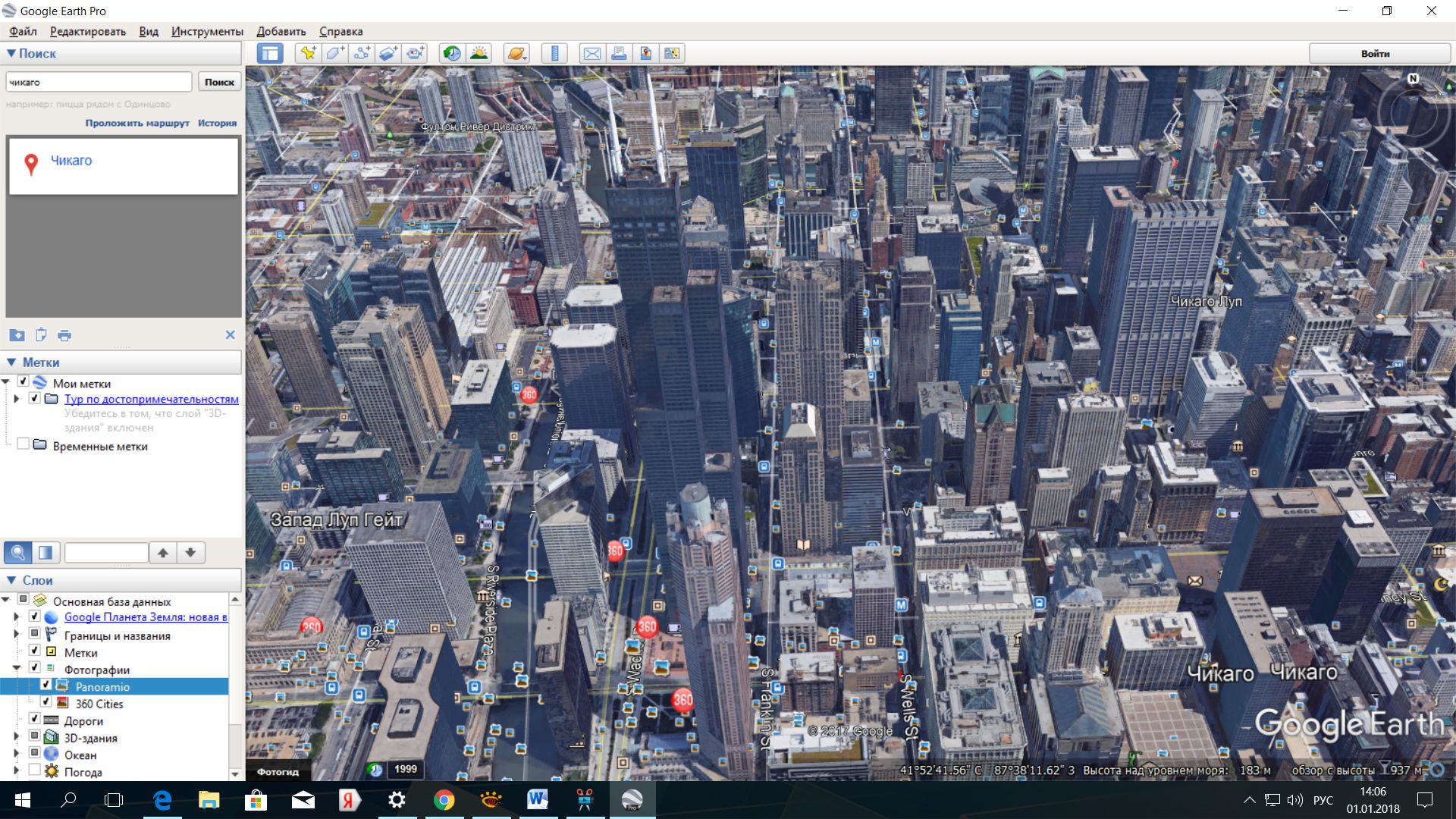The width and height of the screenshot is (1456, 819).
Task: Collapse the Мои метки tree node
Action: 6,382
